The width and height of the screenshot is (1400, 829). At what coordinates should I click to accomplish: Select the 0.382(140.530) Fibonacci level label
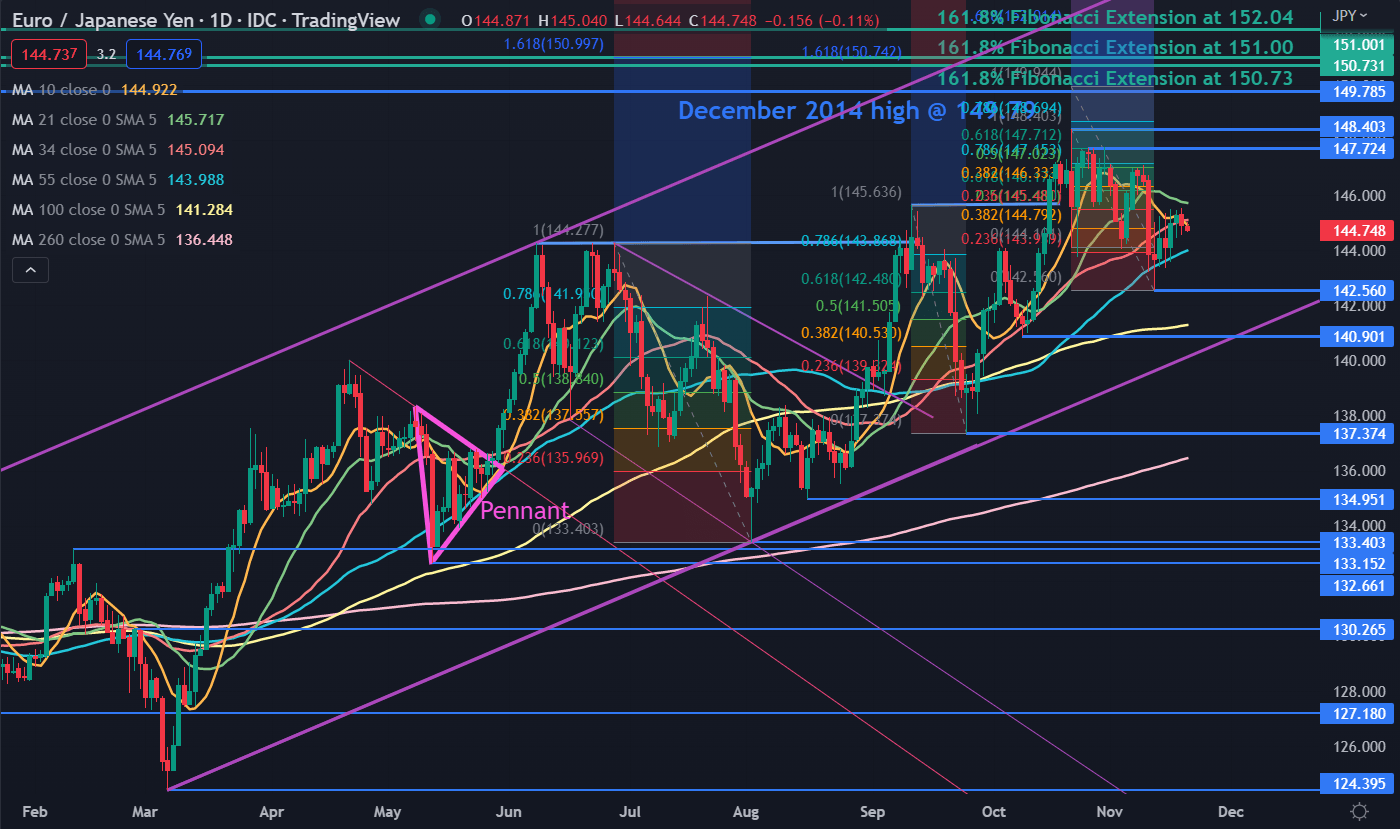pyautogui.click(x=851, y=333)
